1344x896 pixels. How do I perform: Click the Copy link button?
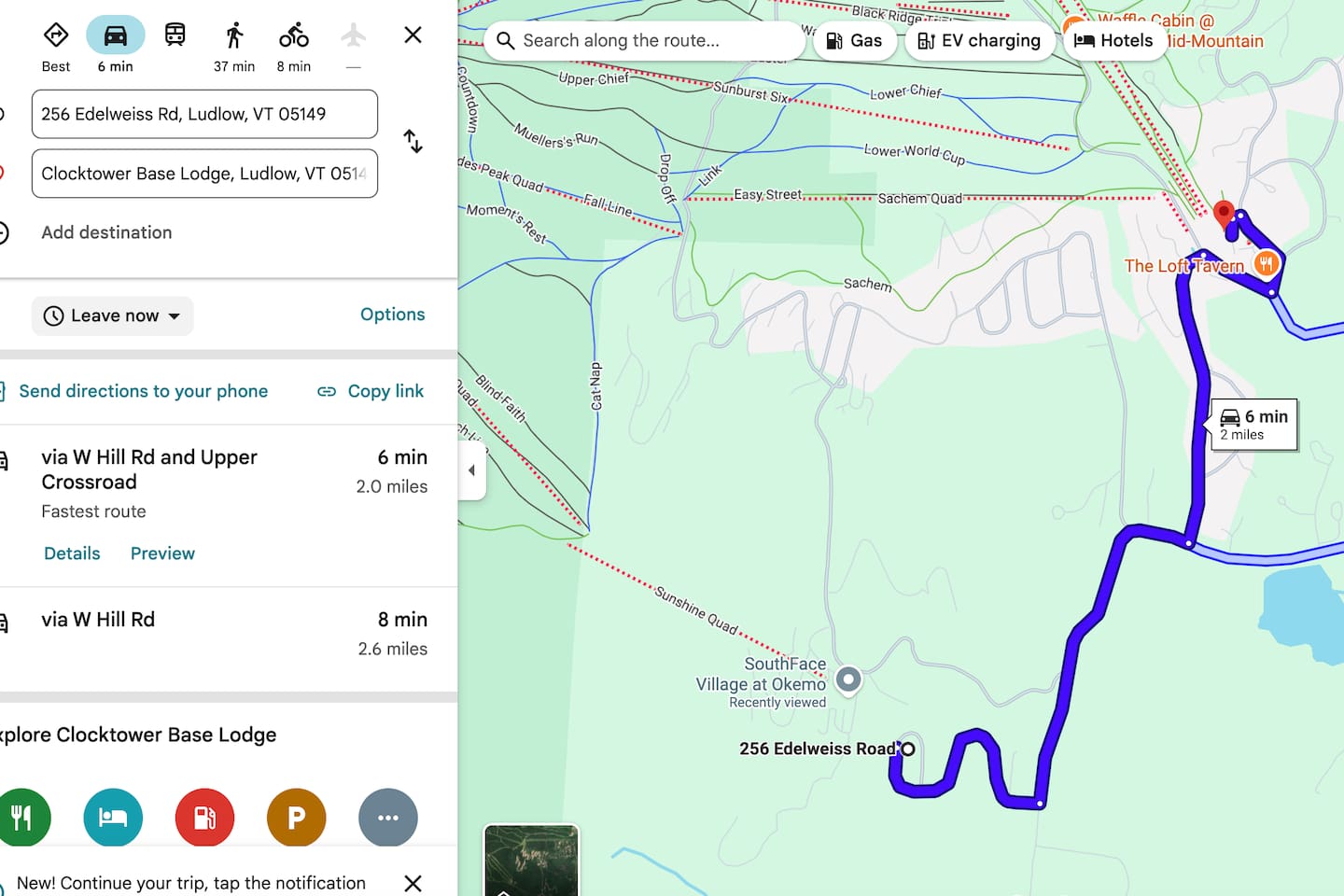pyautogui.click(x=371, y=391)
